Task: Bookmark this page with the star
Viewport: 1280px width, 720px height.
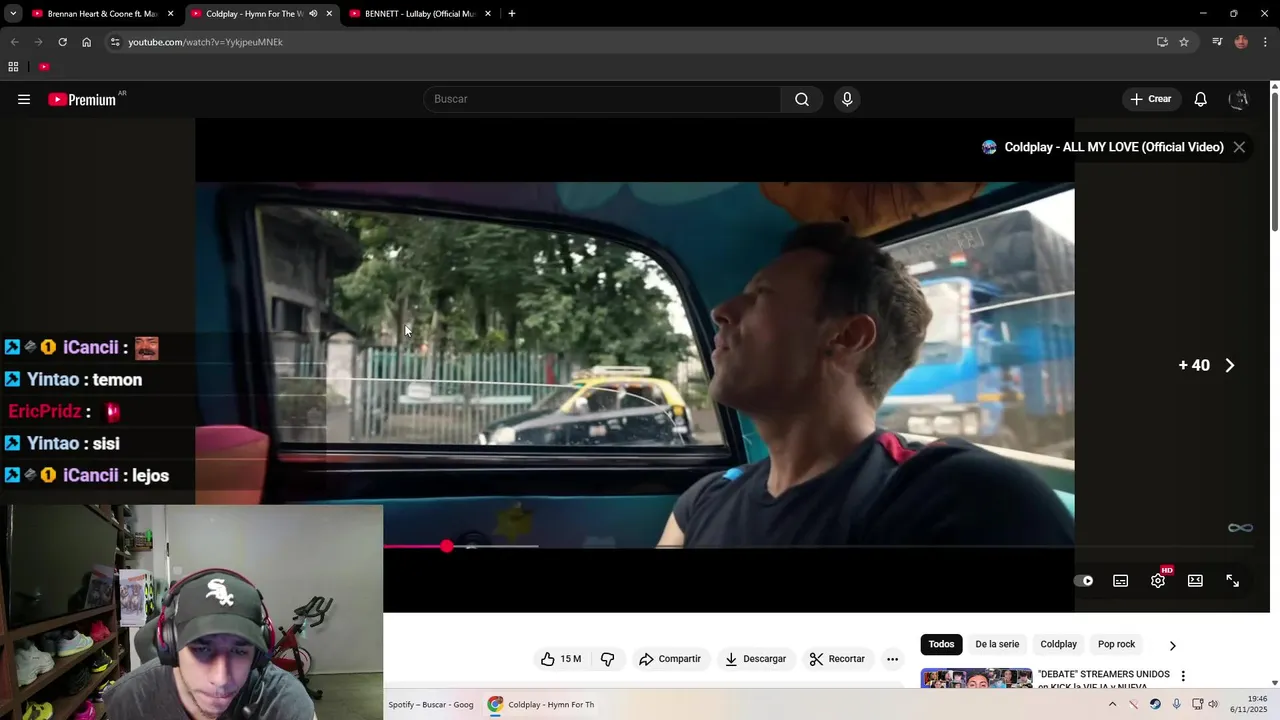Action: coord(1184,42)
